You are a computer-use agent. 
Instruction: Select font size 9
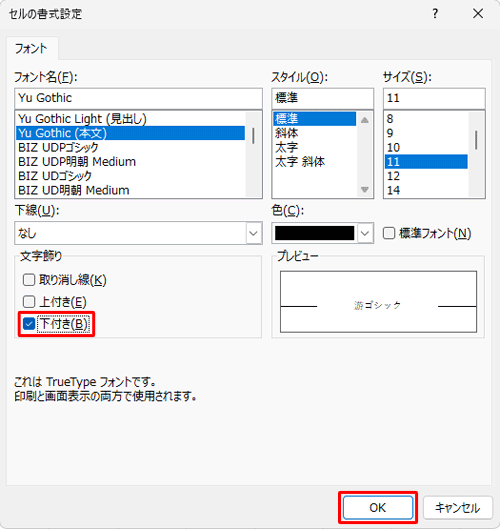(426, 133)
